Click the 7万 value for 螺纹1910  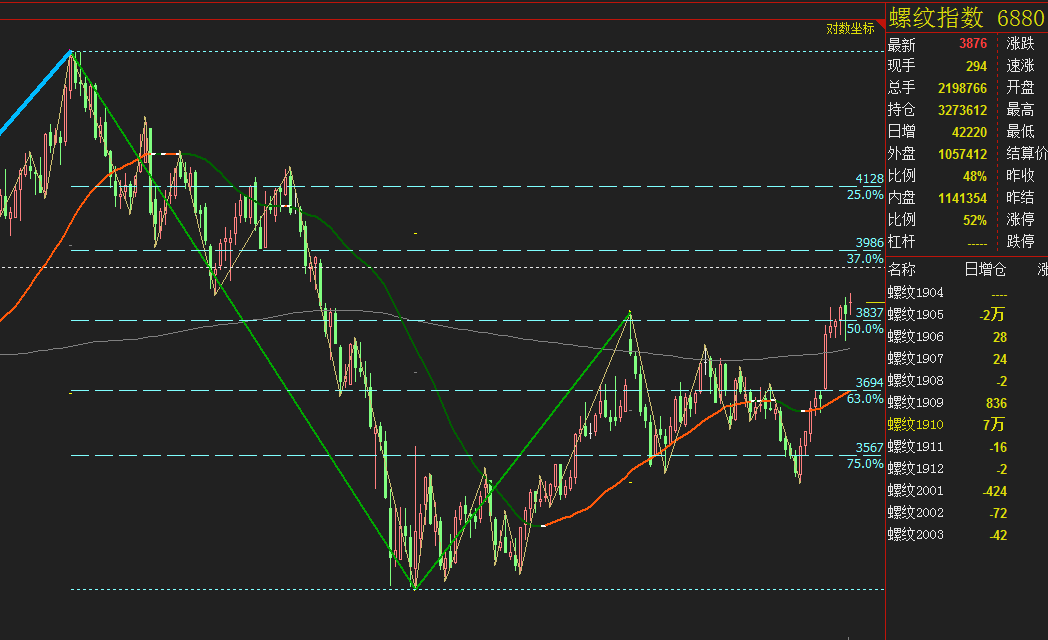tap(994, 424)
